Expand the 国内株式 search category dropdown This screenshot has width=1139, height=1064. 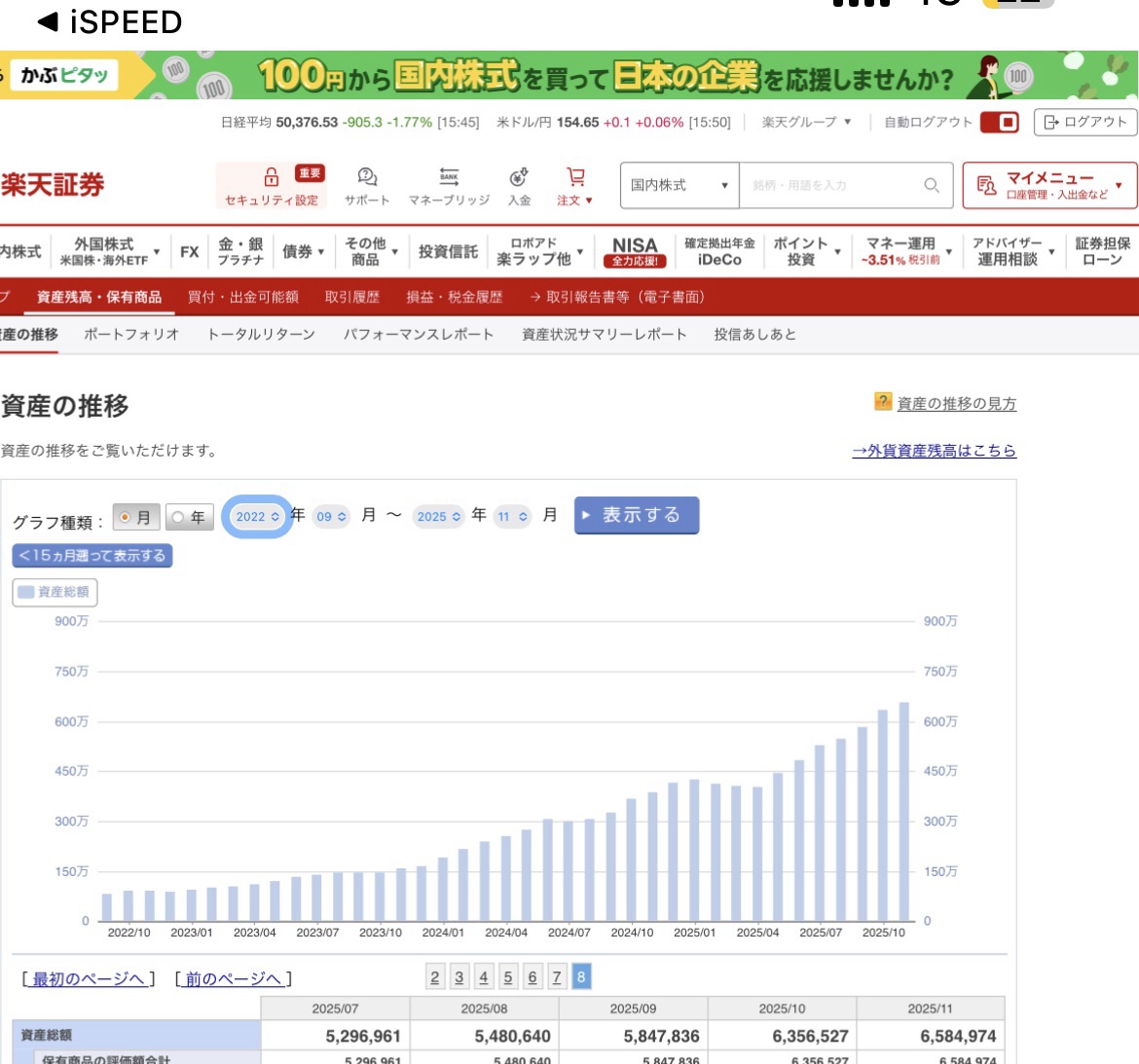point(679,185)
